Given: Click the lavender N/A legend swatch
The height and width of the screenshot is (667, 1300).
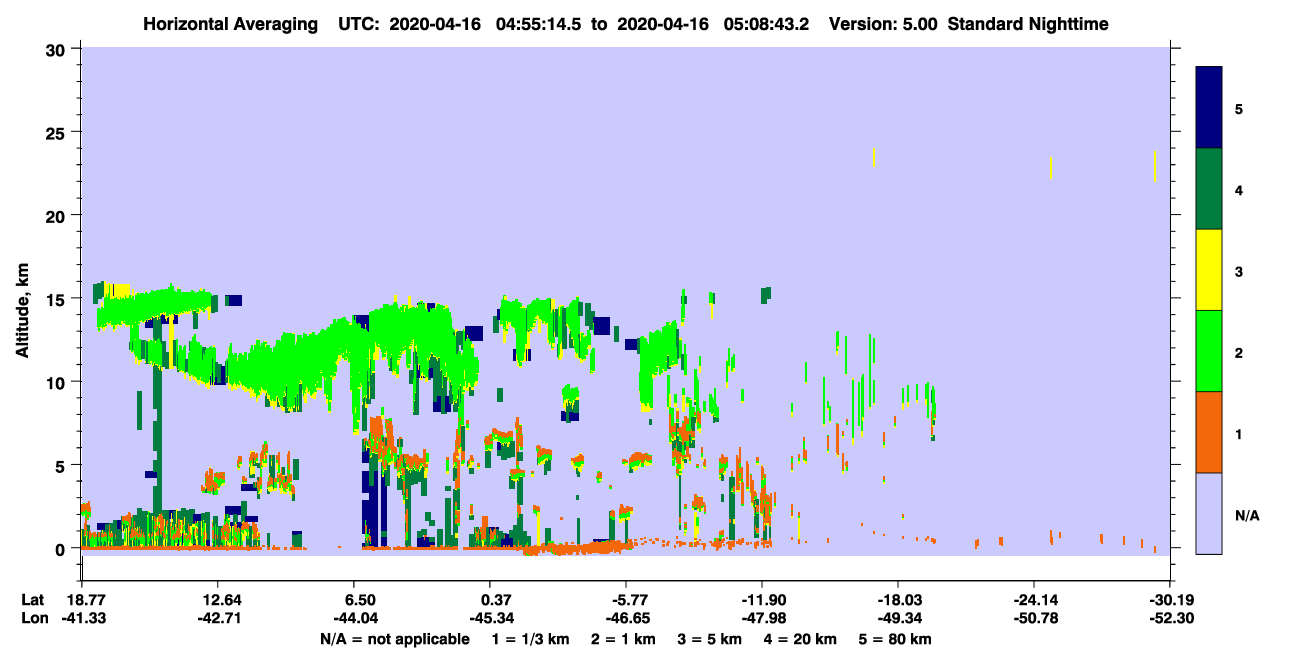Looking at the screenshot, I should (x=1209, y=513).
